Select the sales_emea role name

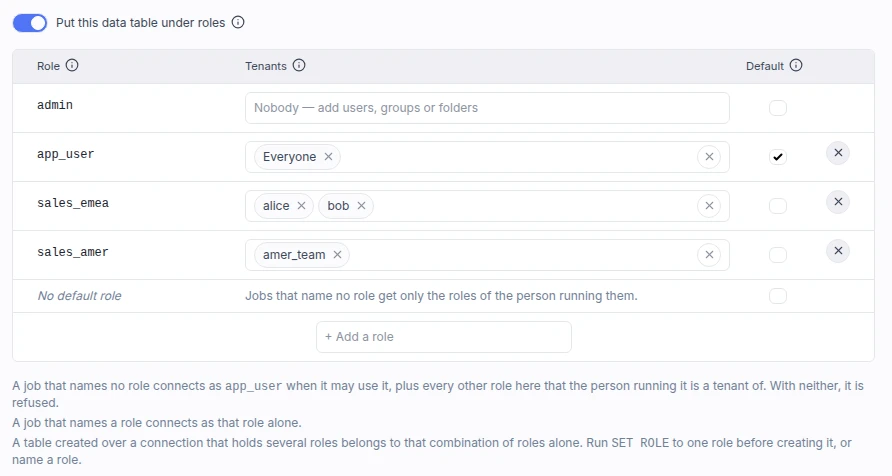pyautogui.click(x=73, y=203)
